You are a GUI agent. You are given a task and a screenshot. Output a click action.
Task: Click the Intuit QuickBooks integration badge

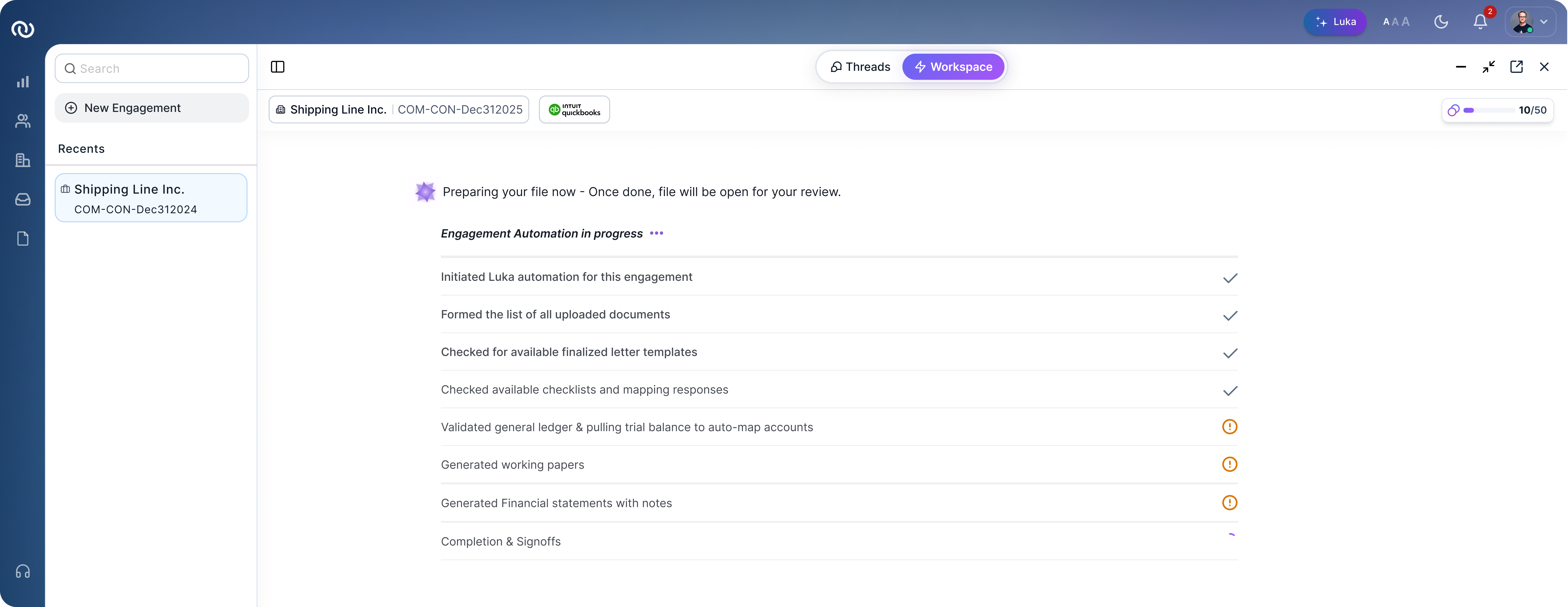[574, 110]
